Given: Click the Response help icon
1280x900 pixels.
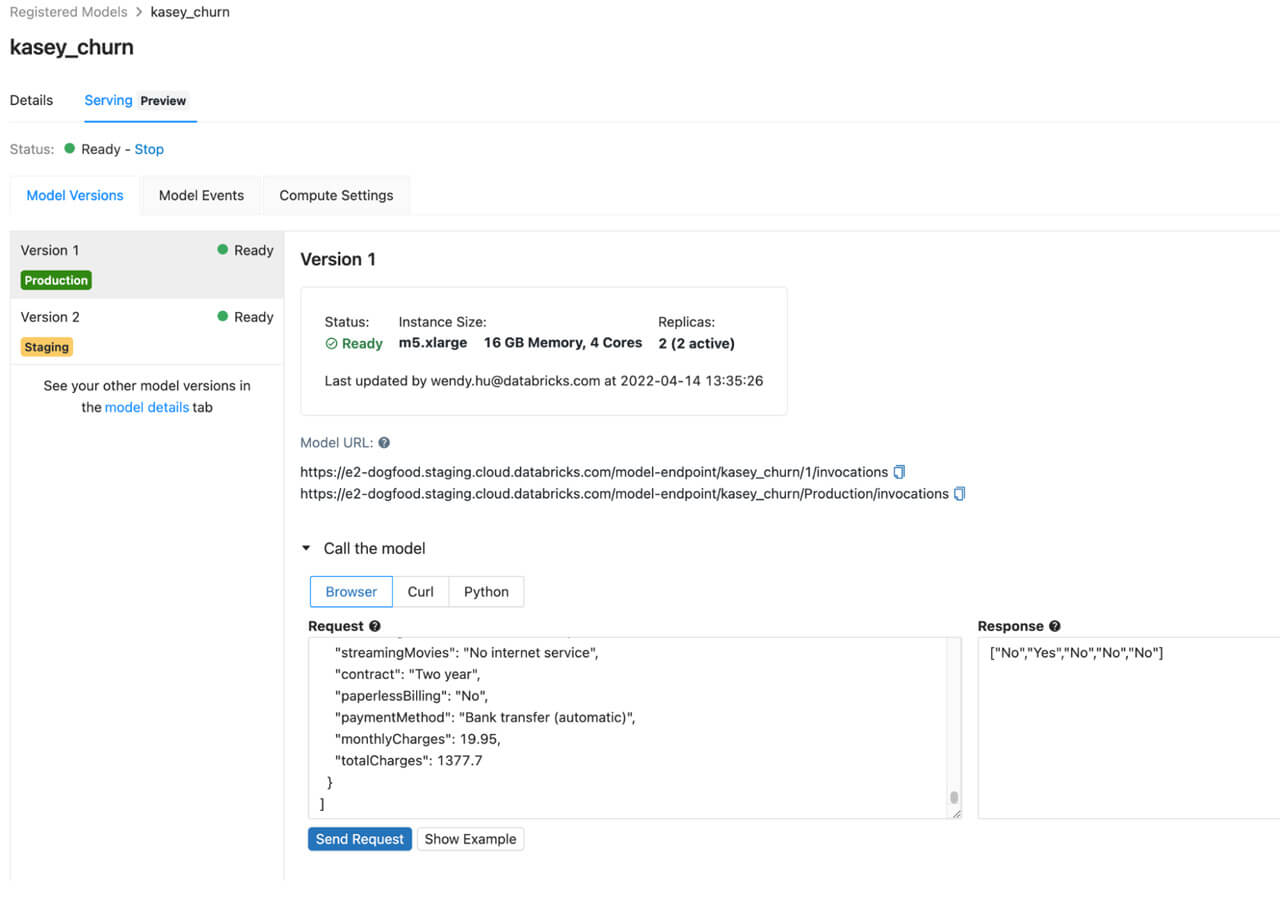Looking at the screenshot, I should point(1055,626).
